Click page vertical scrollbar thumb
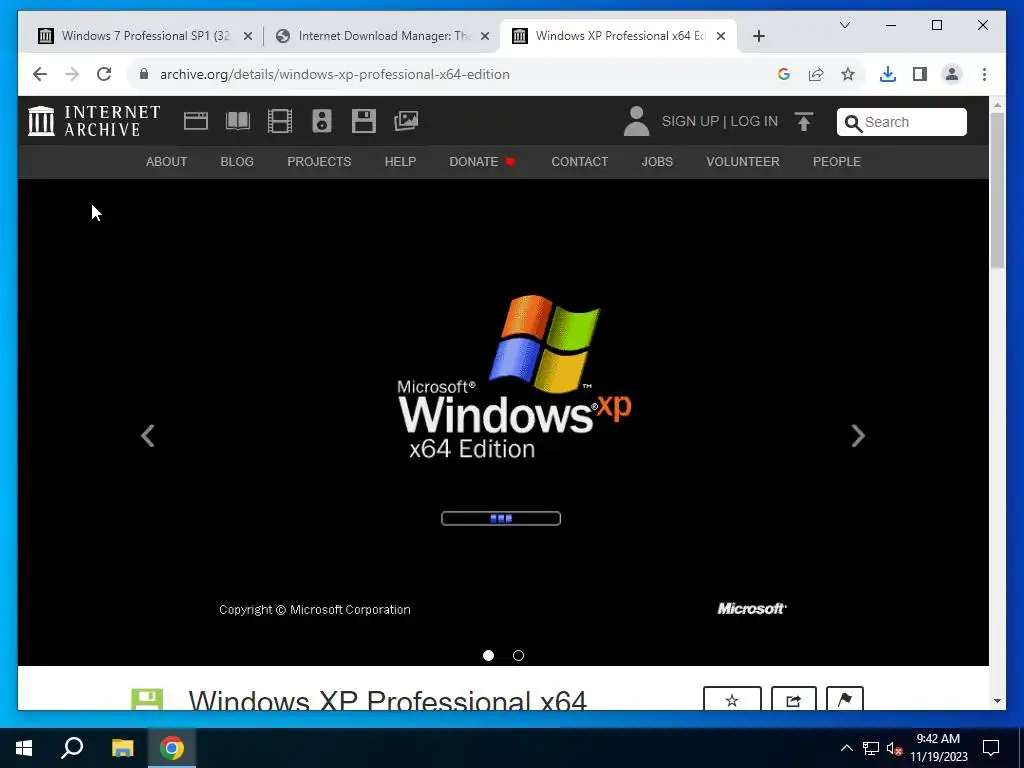The image size is (1024, 768). click(x=997, y=189)
